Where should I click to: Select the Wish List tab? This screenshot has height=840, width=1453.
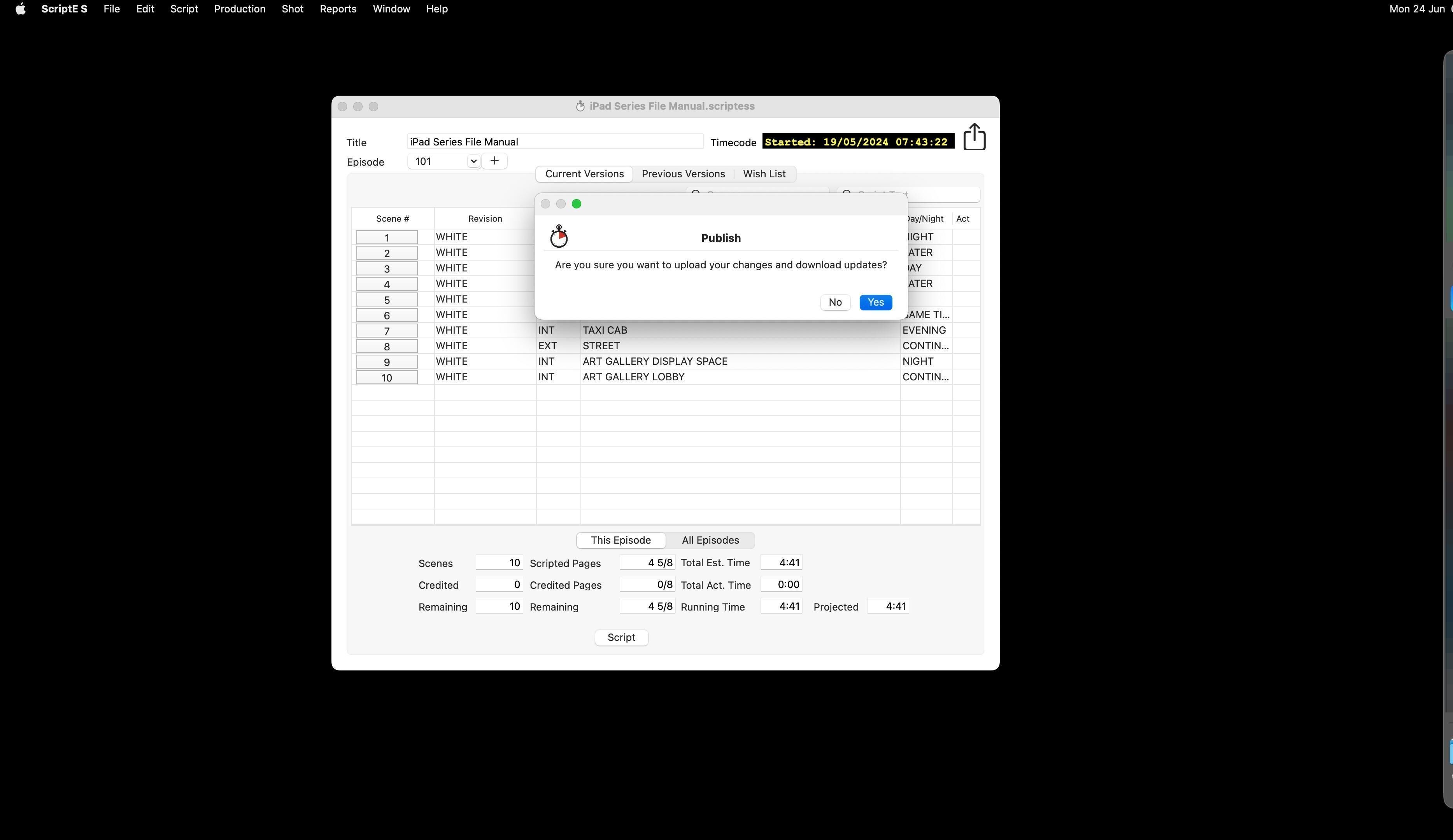[763, 173]
